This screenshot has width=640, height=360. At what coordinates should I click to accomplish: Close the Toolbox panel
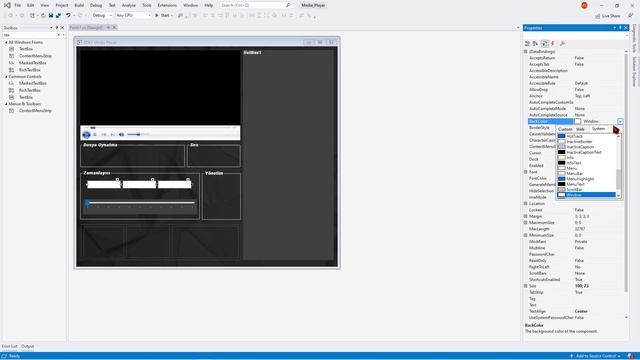[62, 28]
